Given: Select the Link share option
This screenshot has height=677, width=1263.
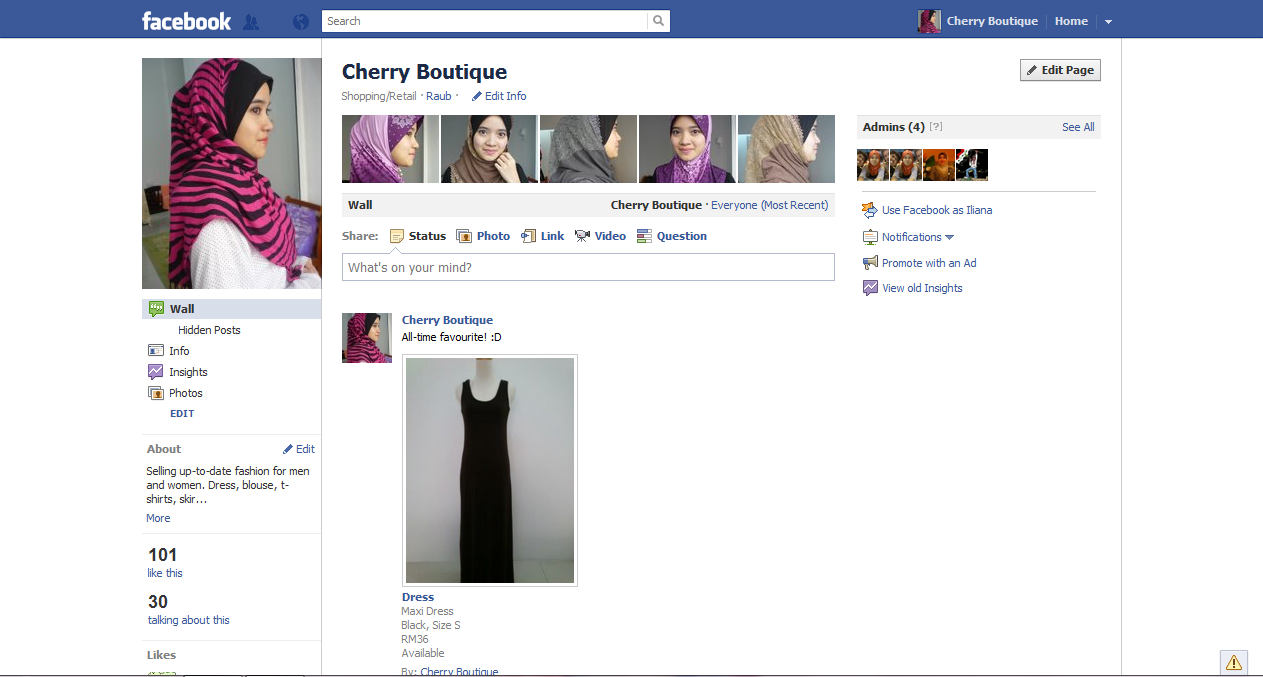Looking at the screenshot, I should click(543, 236).
